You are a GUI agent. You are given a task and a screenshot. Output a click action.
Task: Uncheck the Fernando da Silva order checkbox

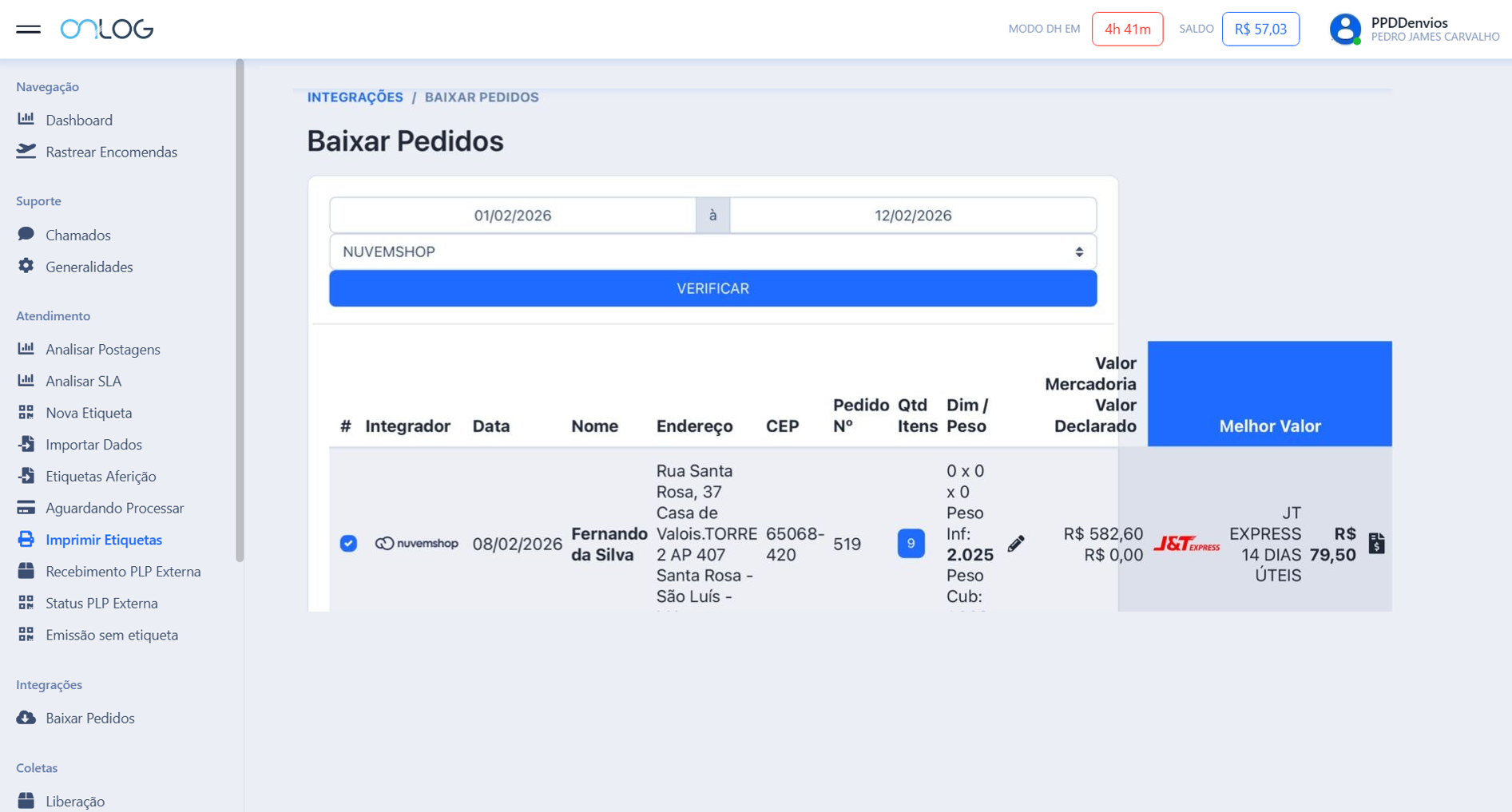(x=348, y=544)
